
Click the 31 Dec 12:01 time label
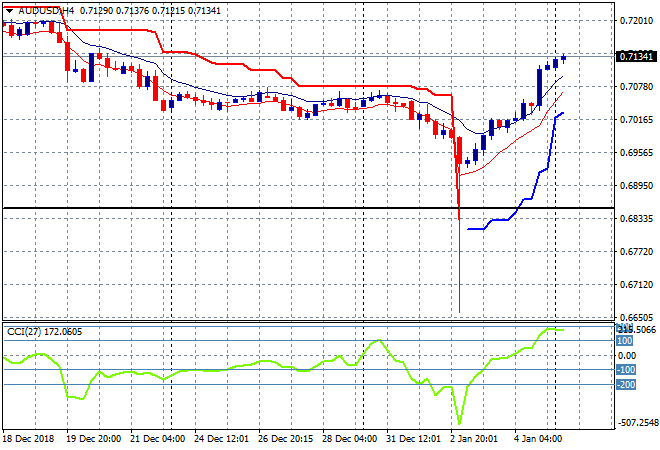413,439
